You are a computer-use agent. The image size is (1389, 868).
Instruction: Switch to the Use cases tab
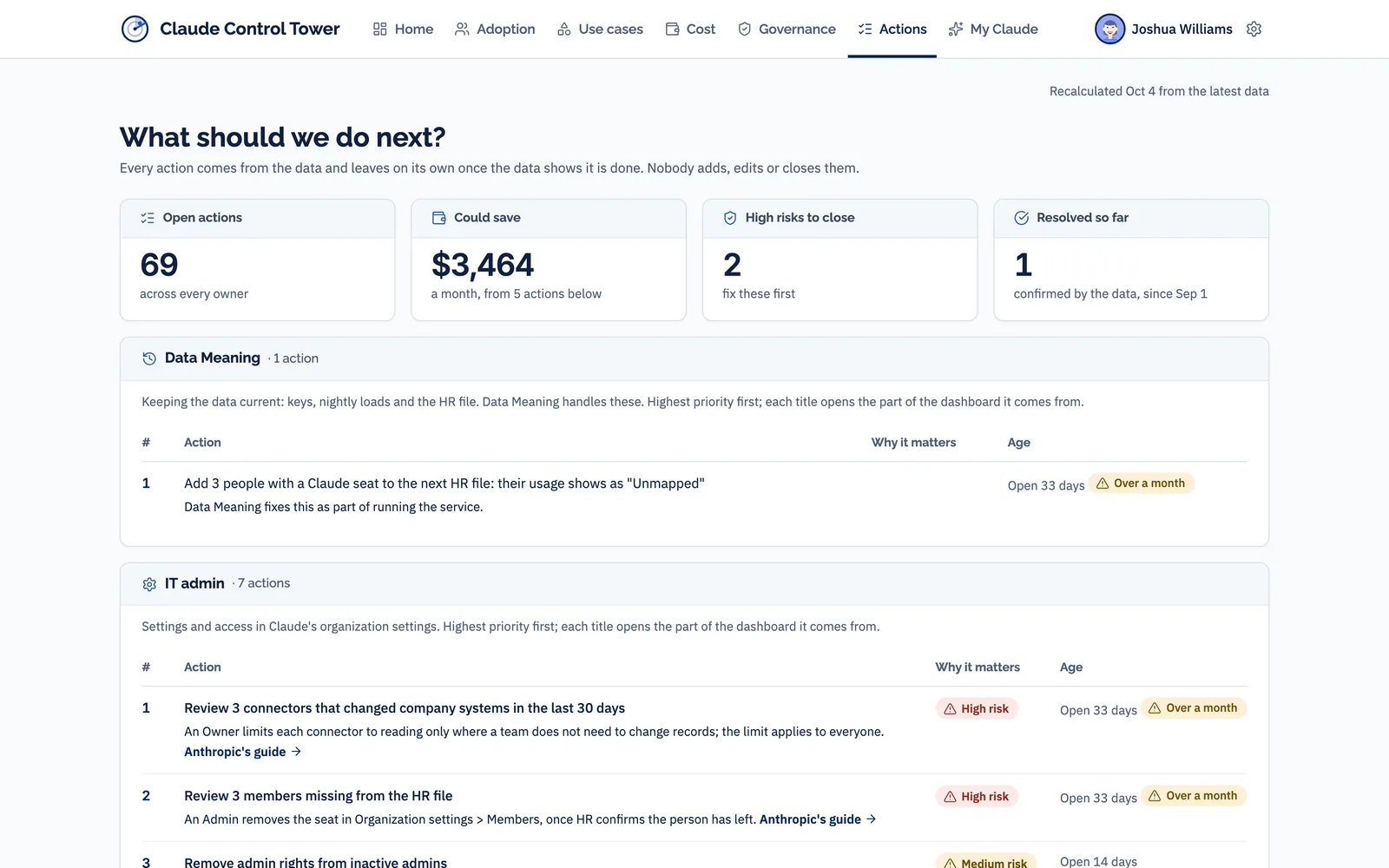600,29
